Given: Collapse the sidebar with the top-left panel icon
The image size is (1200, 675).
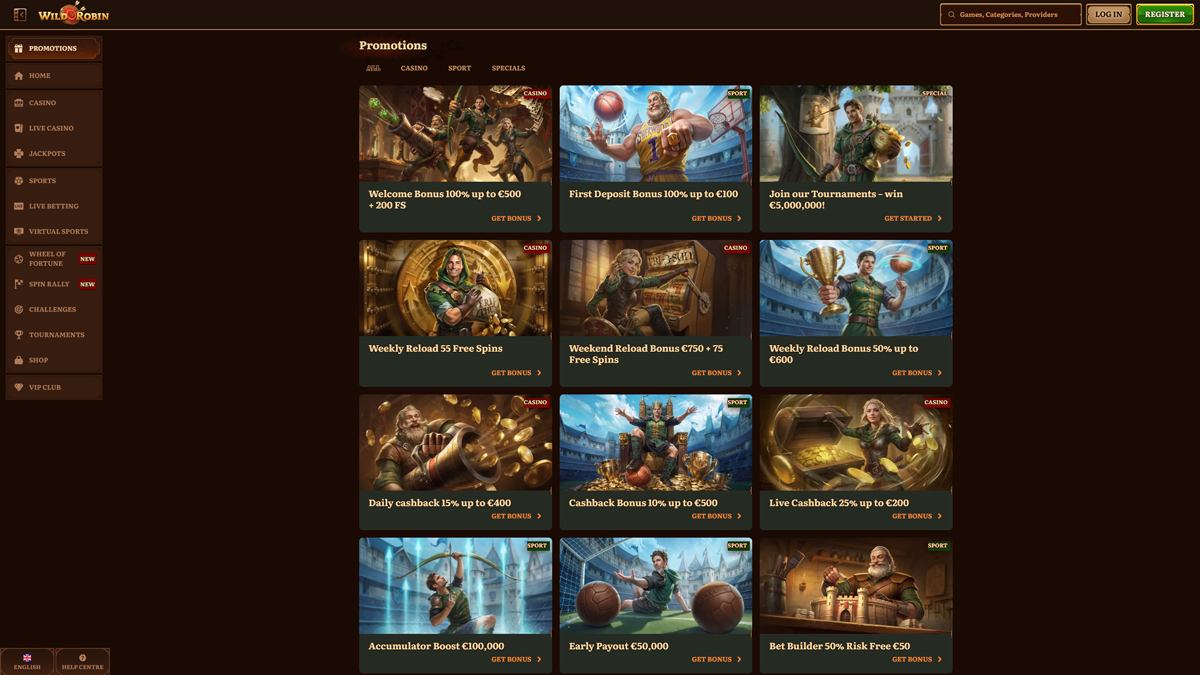Looking at the screenshot, I should (20, 15).
